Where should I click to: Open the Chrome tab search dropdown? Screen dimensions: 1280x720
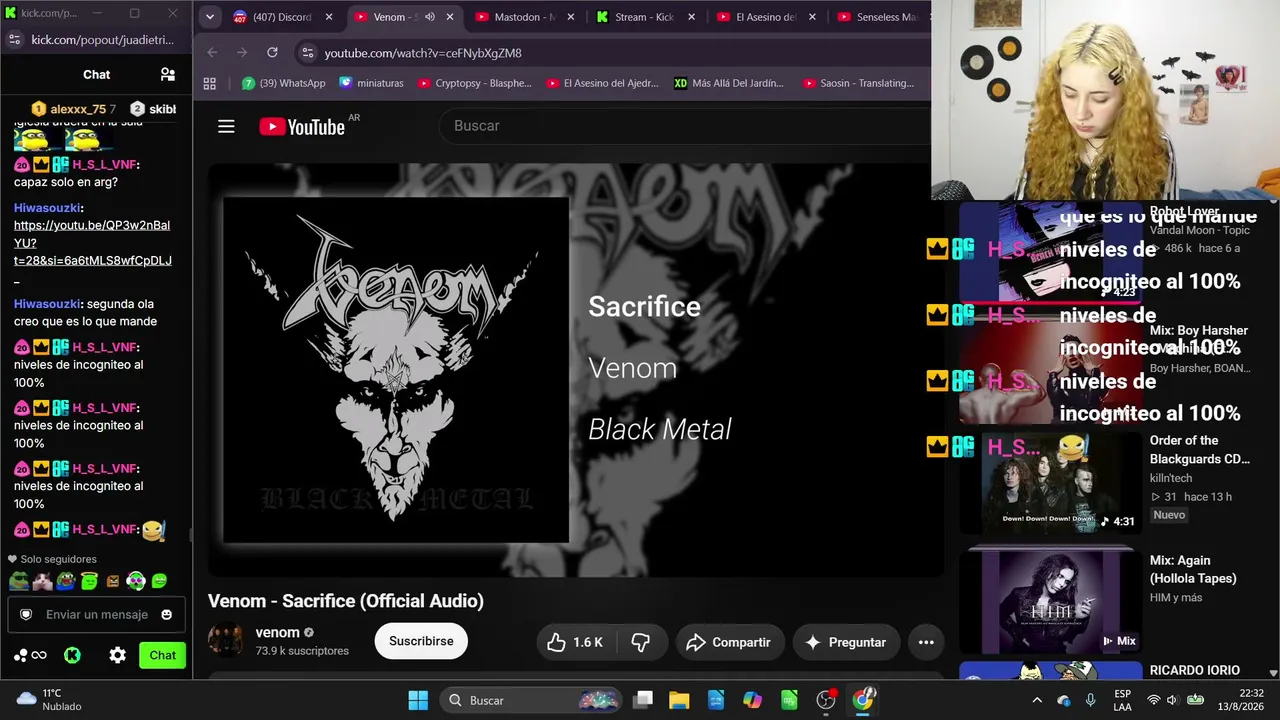point(209,17)
